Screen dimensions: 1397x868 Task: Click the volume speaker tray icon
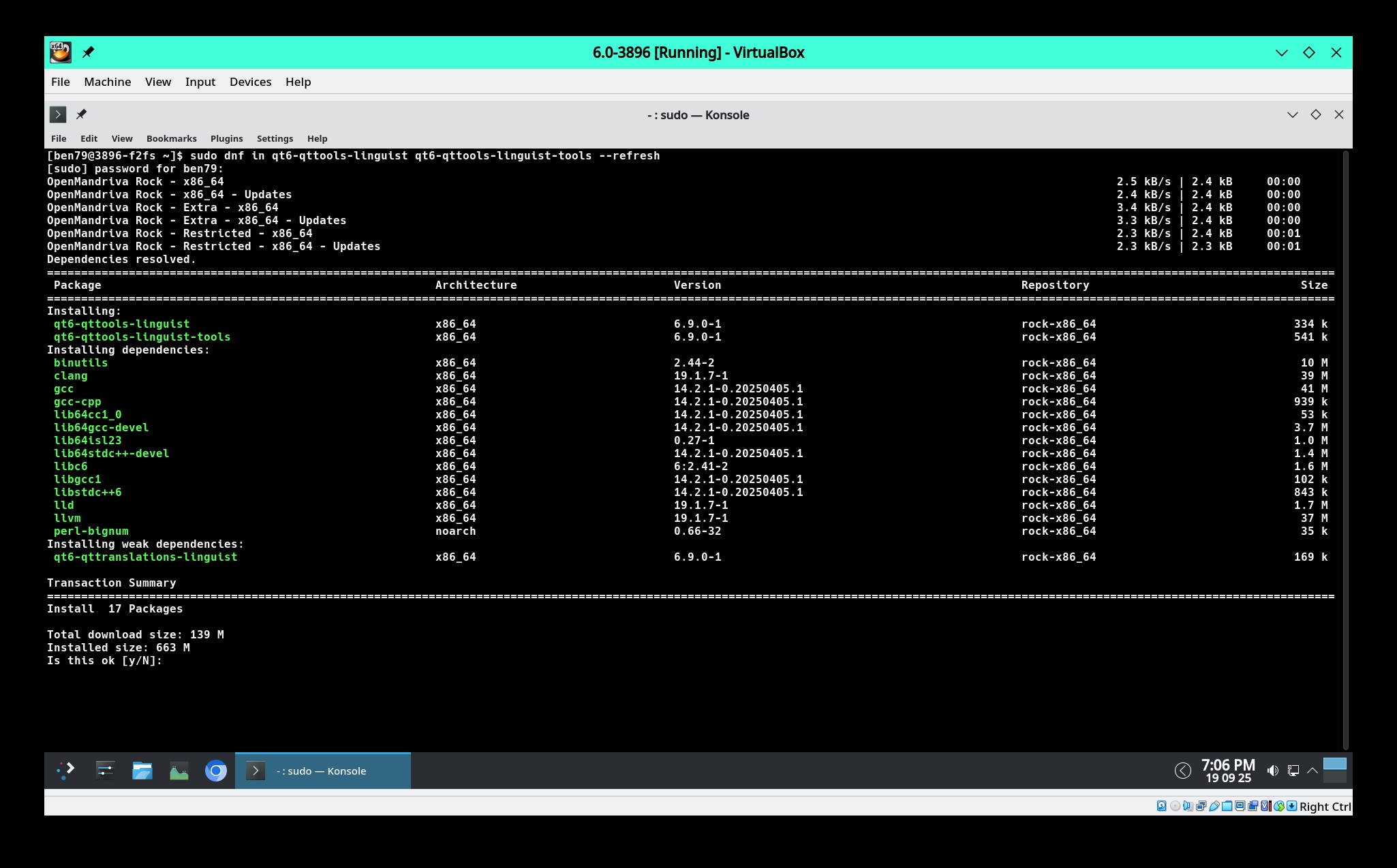[x=1272, y=771]
